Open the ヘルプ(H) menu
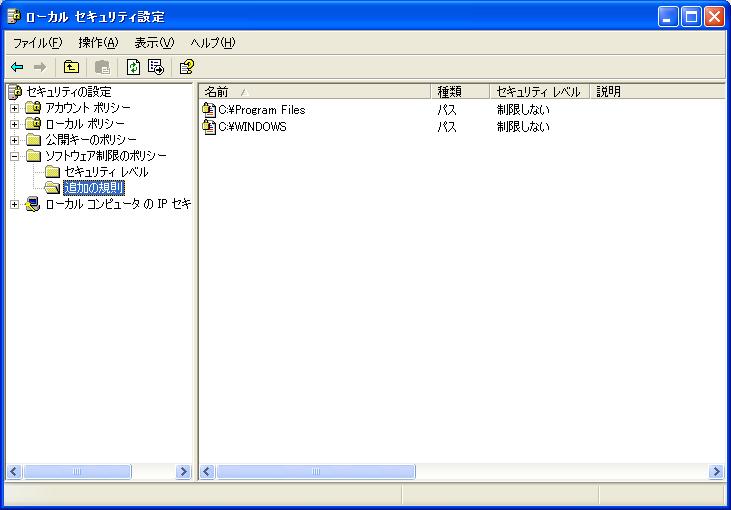The height and width of the screenshot is (510, 731). pyautogui.click(x=213, y=43)
